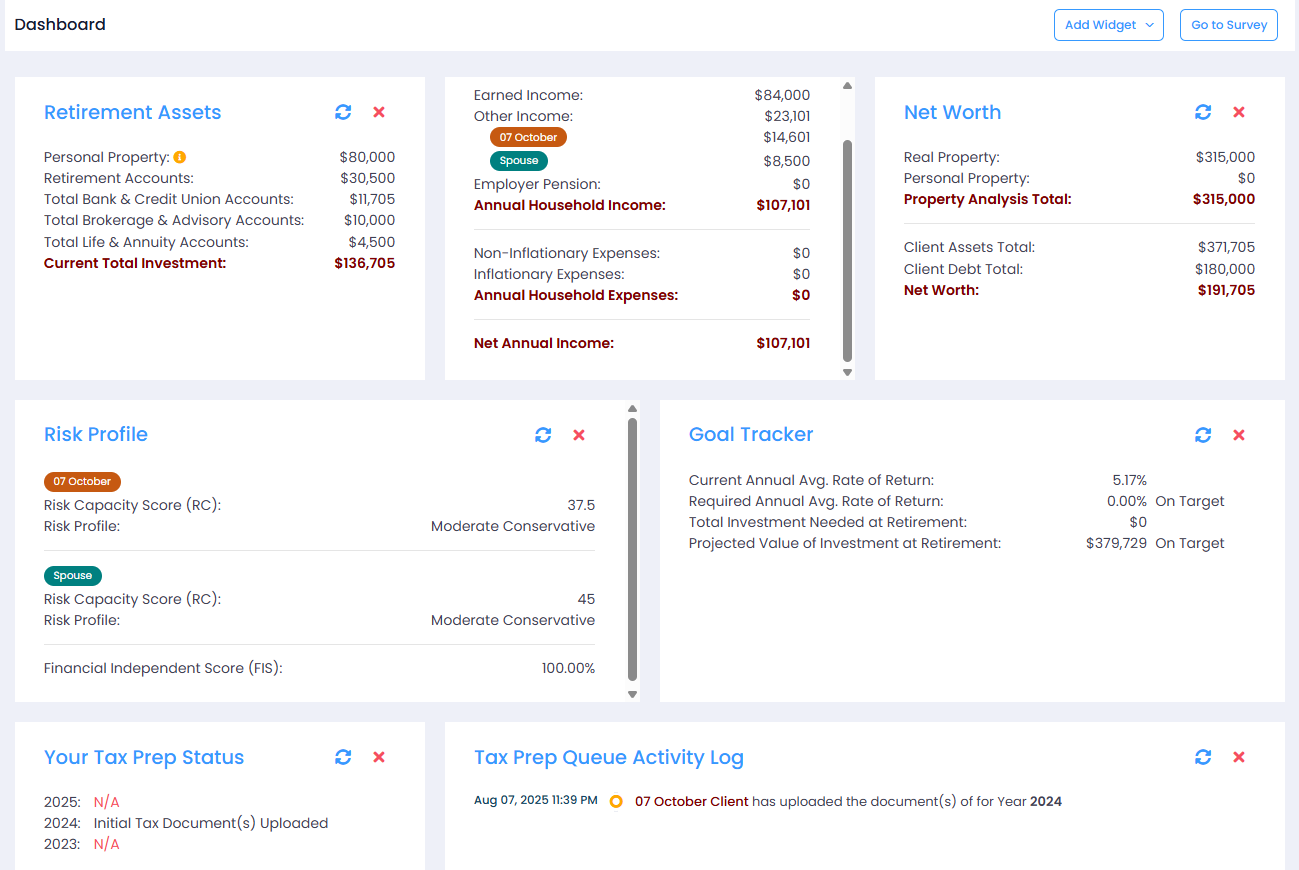
Task: Remove Your Tax Prep Status widget
Action: [378, 757]
